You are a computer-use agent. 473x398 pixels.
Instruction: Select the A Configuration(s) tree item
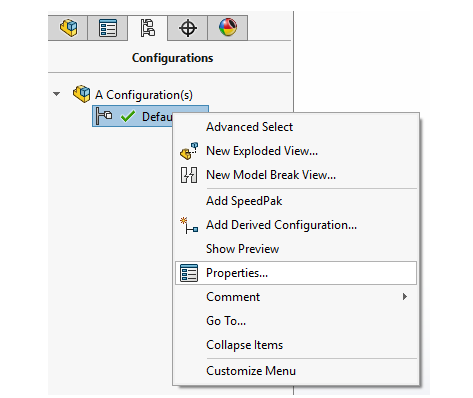[144, 95]
